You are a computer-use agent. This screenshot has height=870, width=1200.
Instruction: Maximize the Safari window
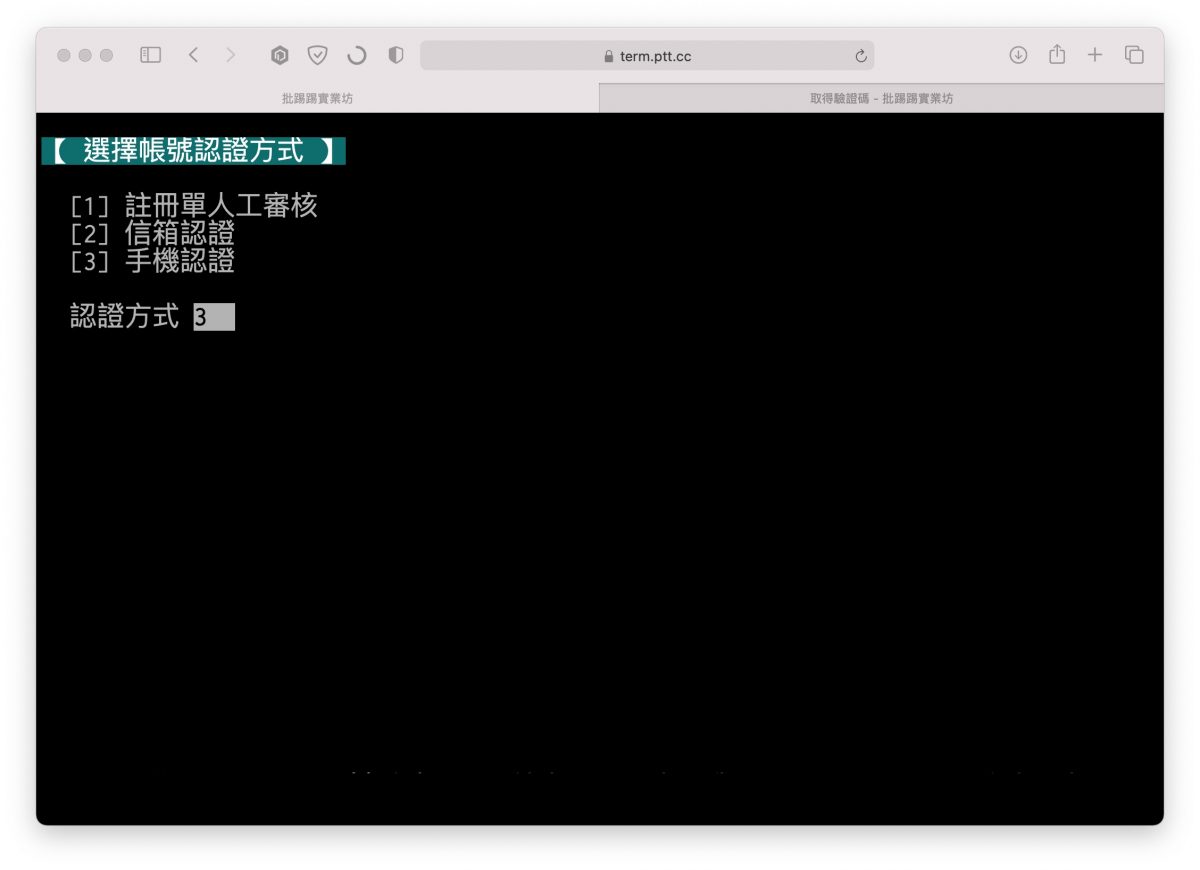click(106, 56)
